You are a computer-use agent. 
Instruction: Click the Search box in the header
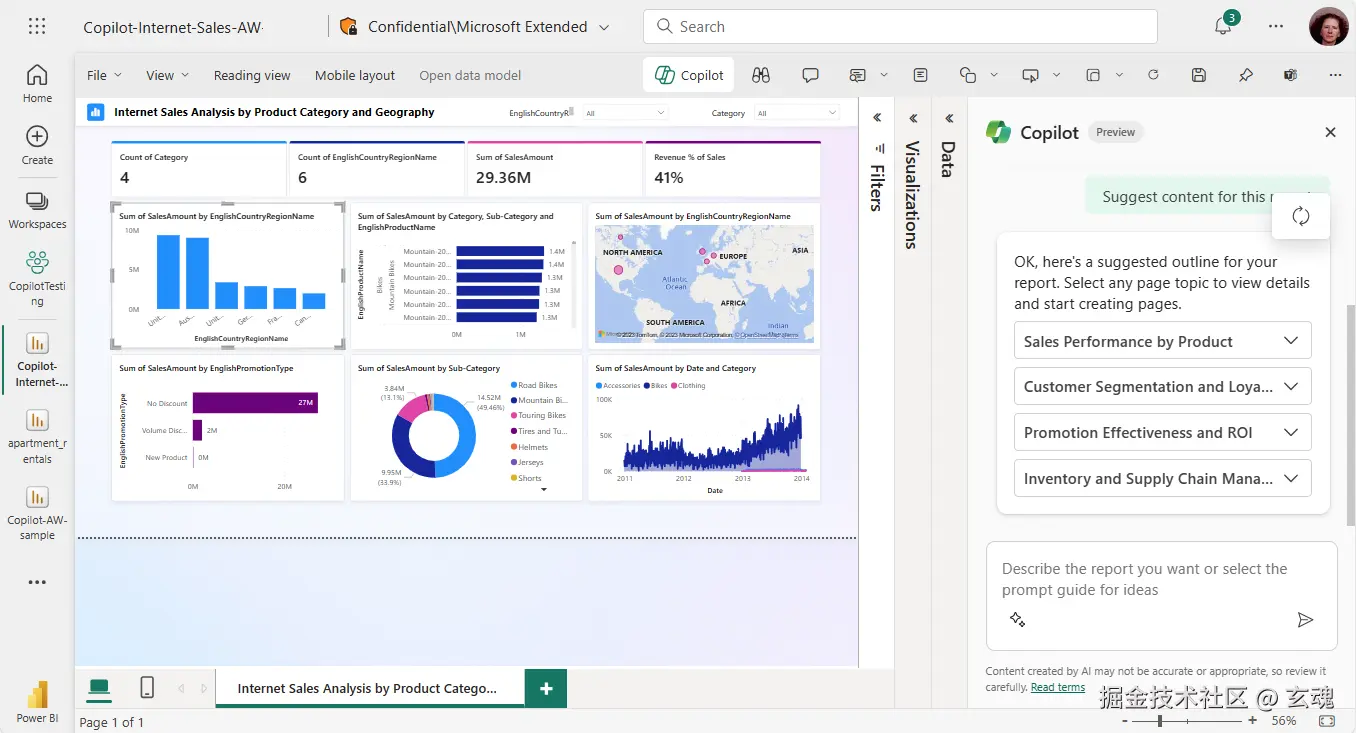pyautogui.click(x=900, y=27)
